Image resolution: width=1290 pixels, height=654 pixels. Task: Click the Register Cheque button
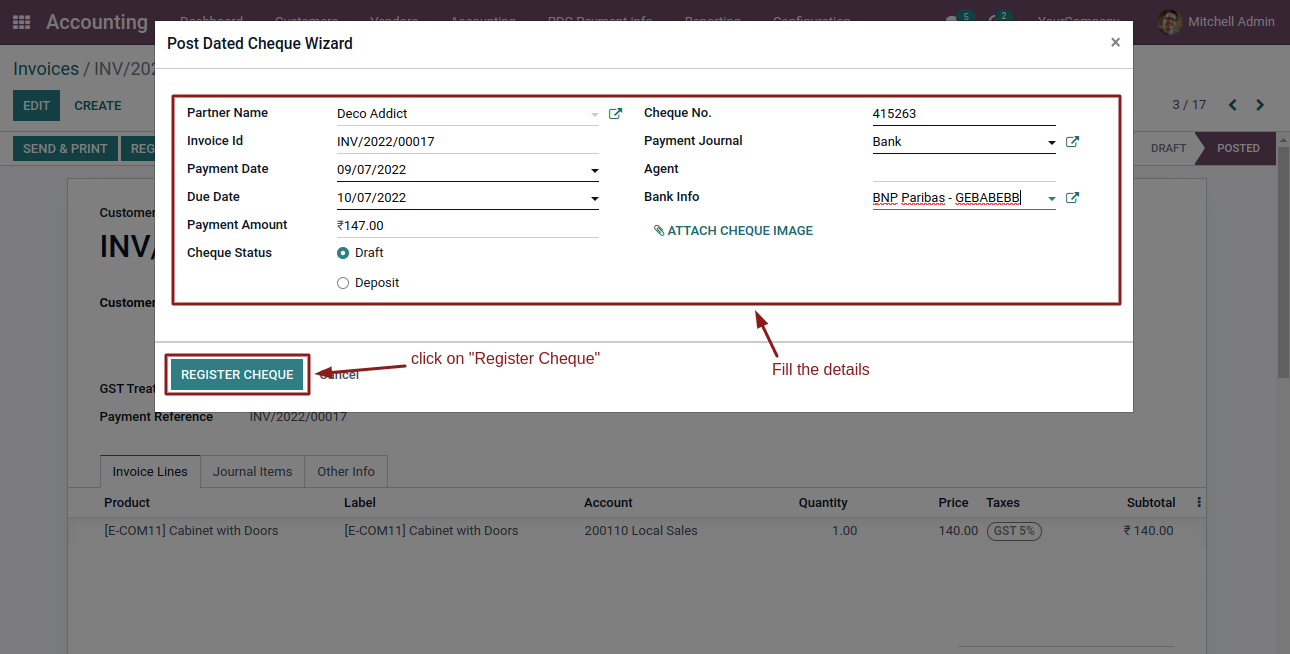pyautogui.click(x=237, y=375)
